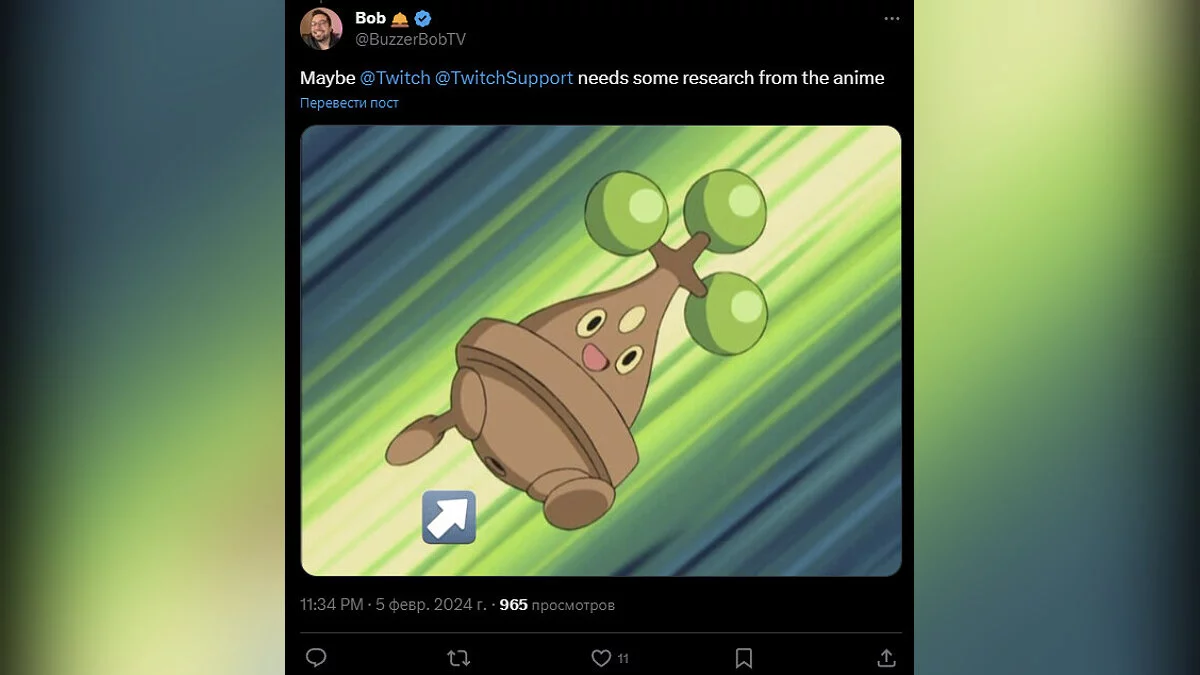Reply using the speech bubble icon

[316, 658]
